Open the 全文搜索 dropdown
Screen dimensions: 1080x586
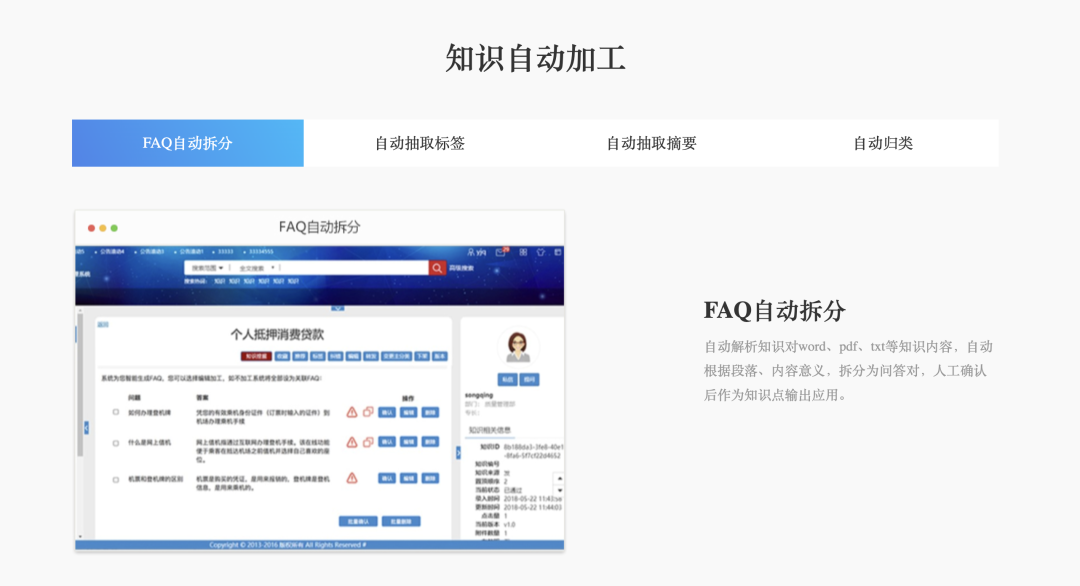click(256, 268)
